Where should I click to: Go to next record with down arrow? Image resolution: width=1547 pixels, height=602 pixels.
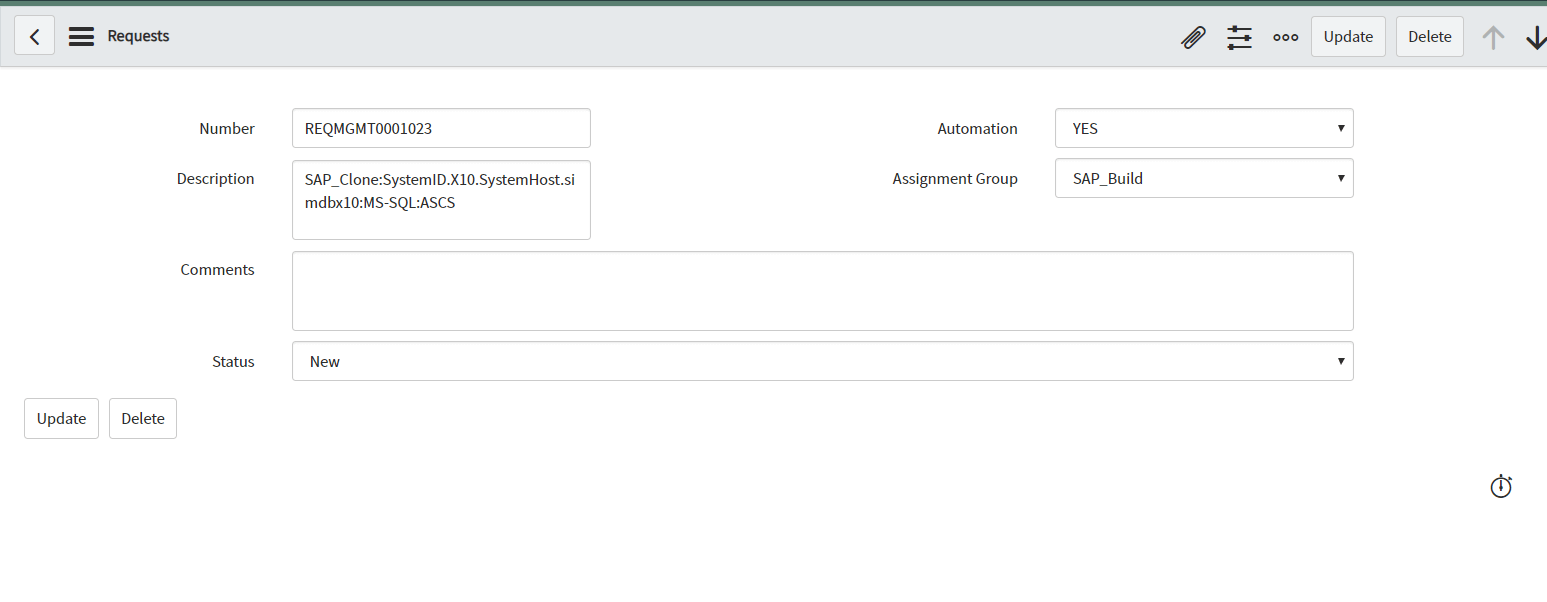click(1535, 37)
